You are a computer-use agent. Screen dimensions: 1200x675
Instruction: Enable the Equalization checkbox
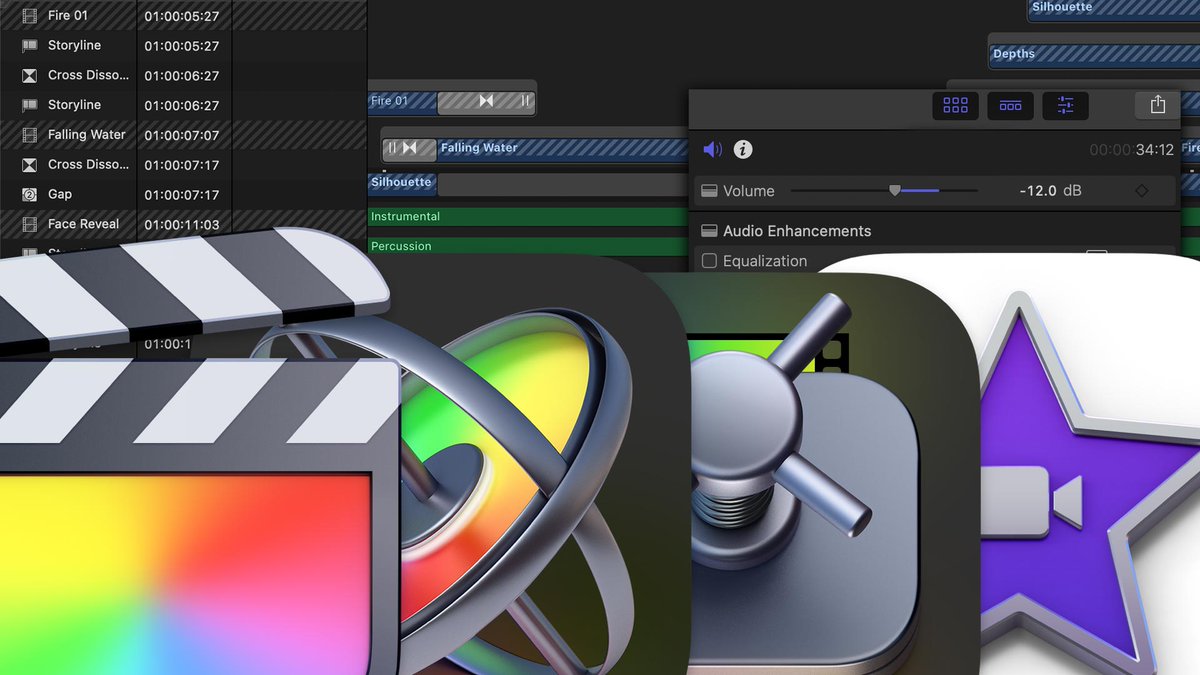click(x=709, y=261)
